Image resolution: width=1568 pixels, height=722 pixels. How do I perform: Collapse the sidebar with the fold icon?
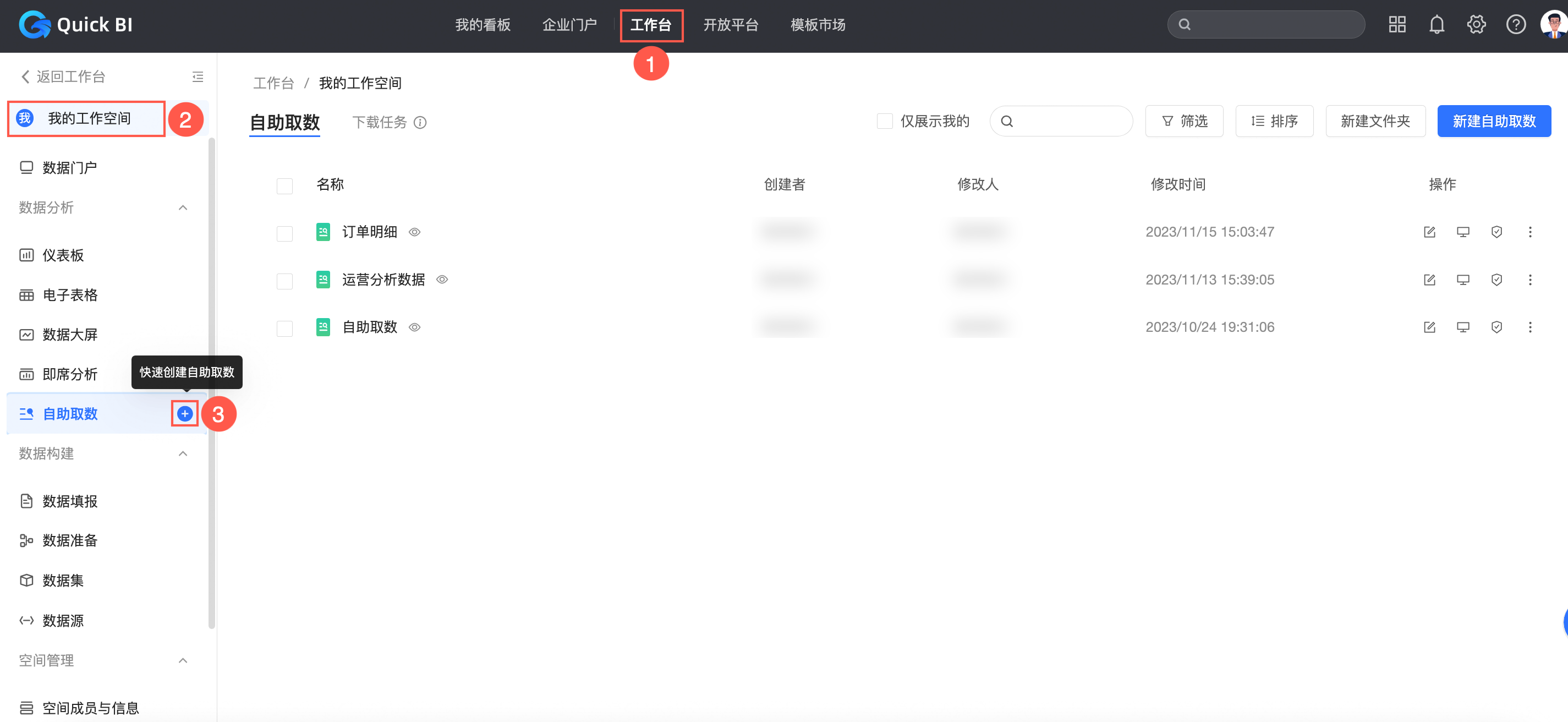coord(198,76)
